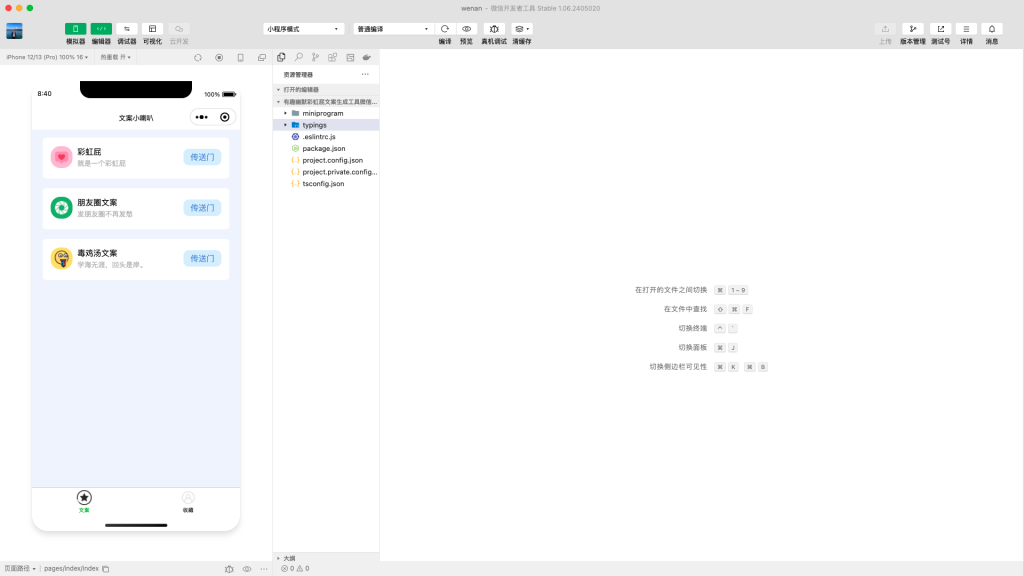Click the user avatar in the toolbar
1024x576 pixels.
[14, 31]
